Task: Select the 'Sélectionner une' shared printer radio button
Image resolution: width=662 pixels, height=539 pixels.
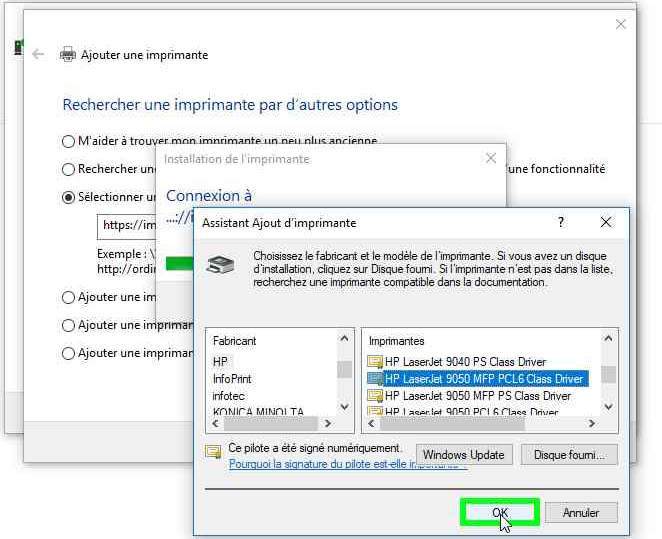Action: (x=68, y=198)
